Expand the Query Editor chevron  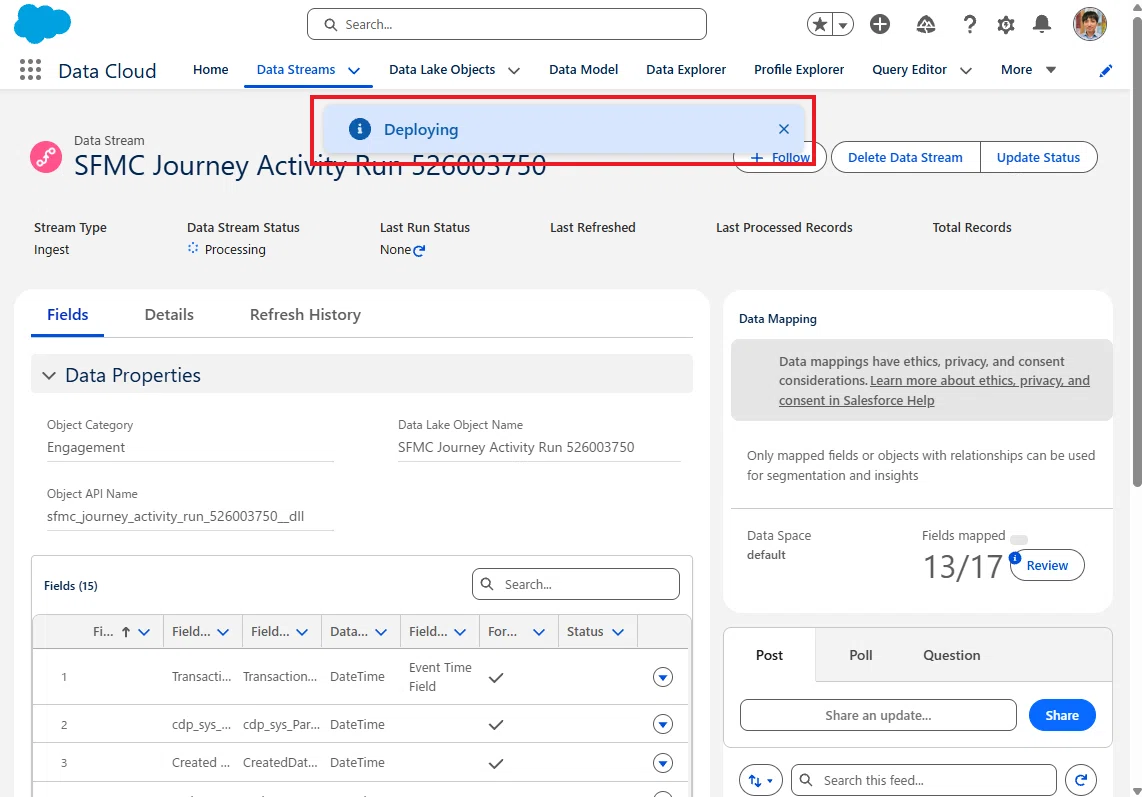(x=966, y=71)
